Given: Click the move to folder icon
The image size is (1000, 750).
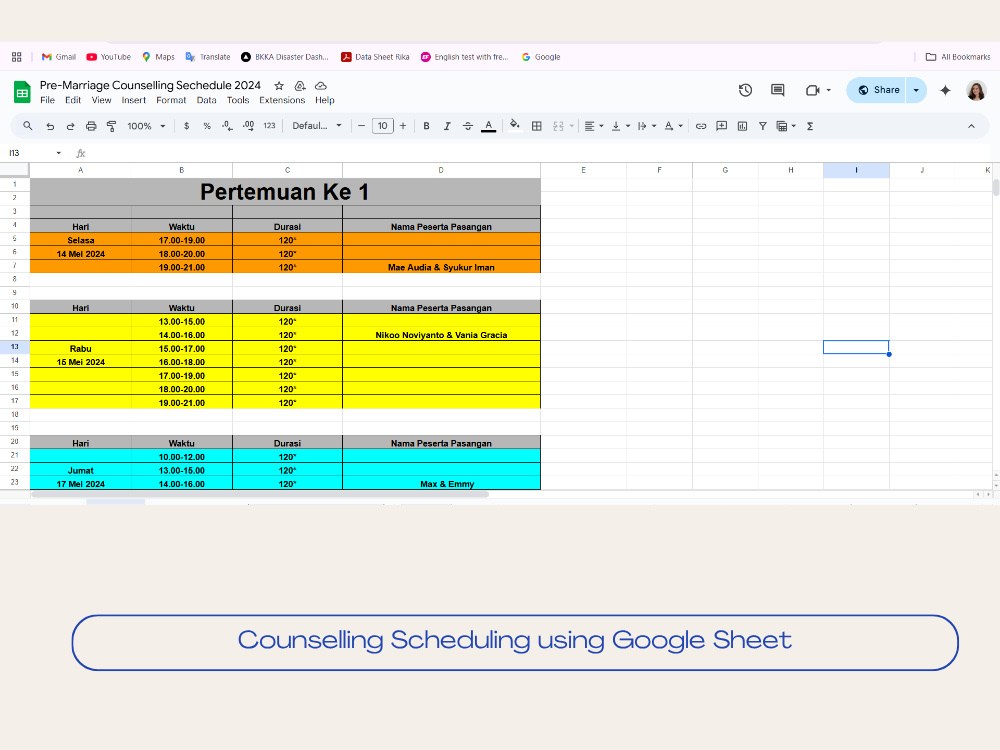Looking at the screenshot, I should coord(300,85).
